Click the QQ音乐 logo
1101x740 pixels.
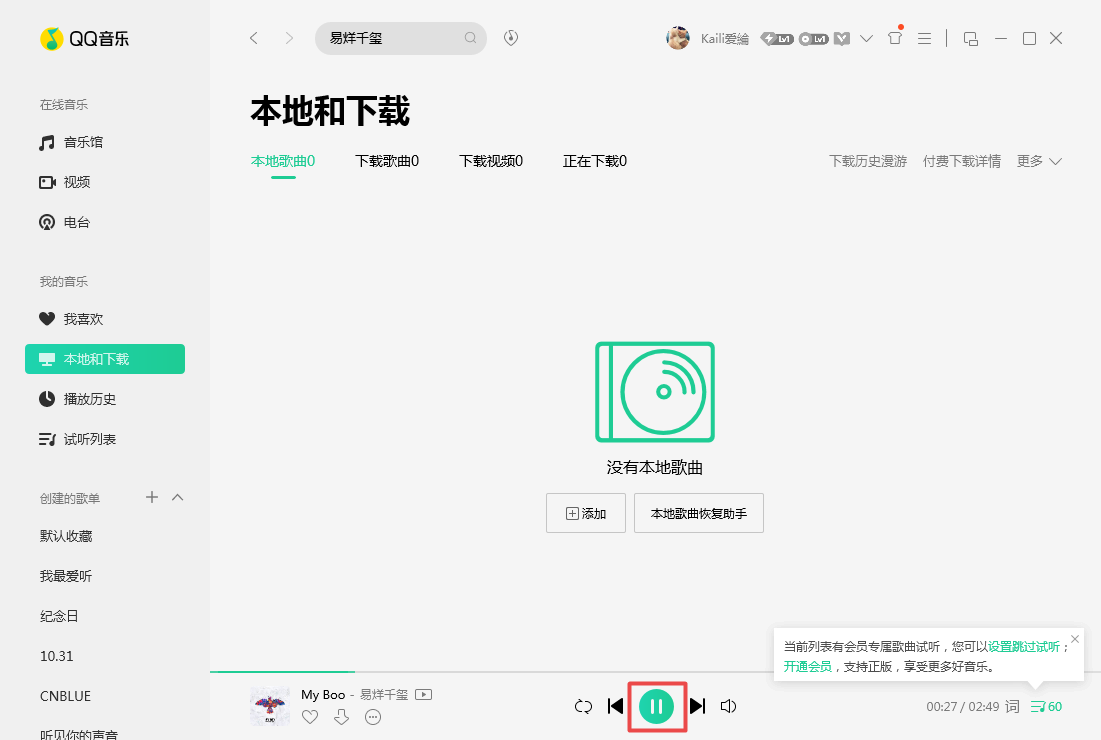click(x=85, y=39)
